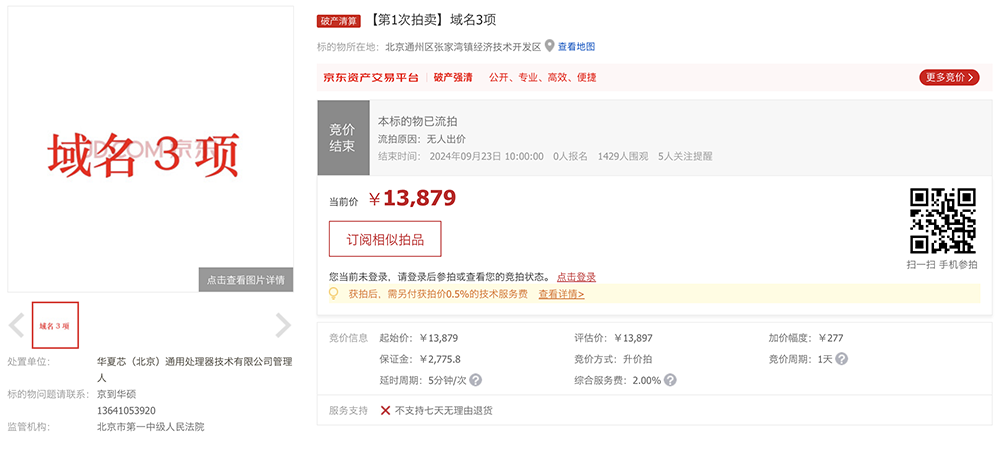
Task: Click the 竞价结束 status block
Action: 342,137
